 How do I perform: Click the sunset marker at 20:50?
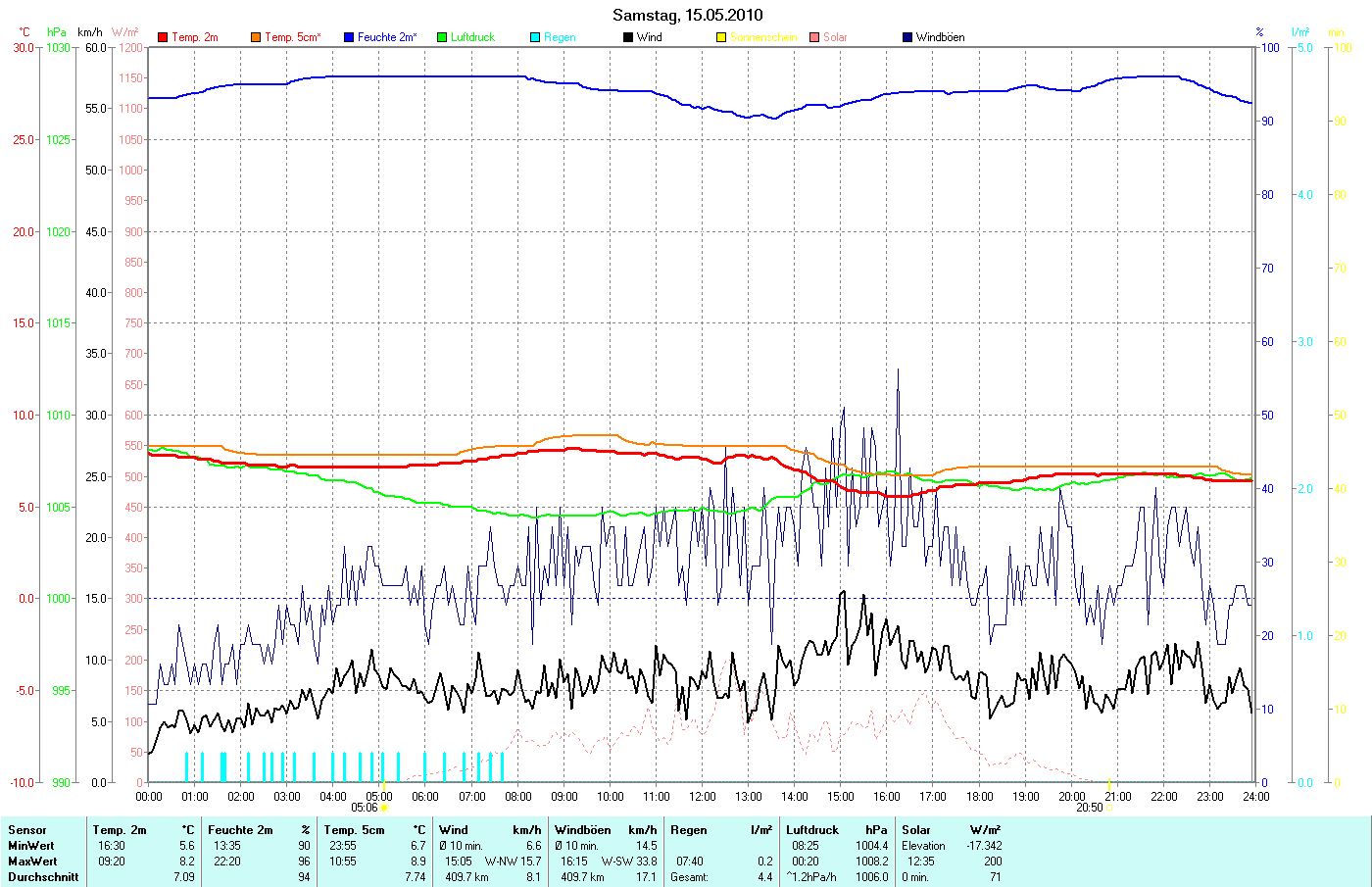point(1109,808)
